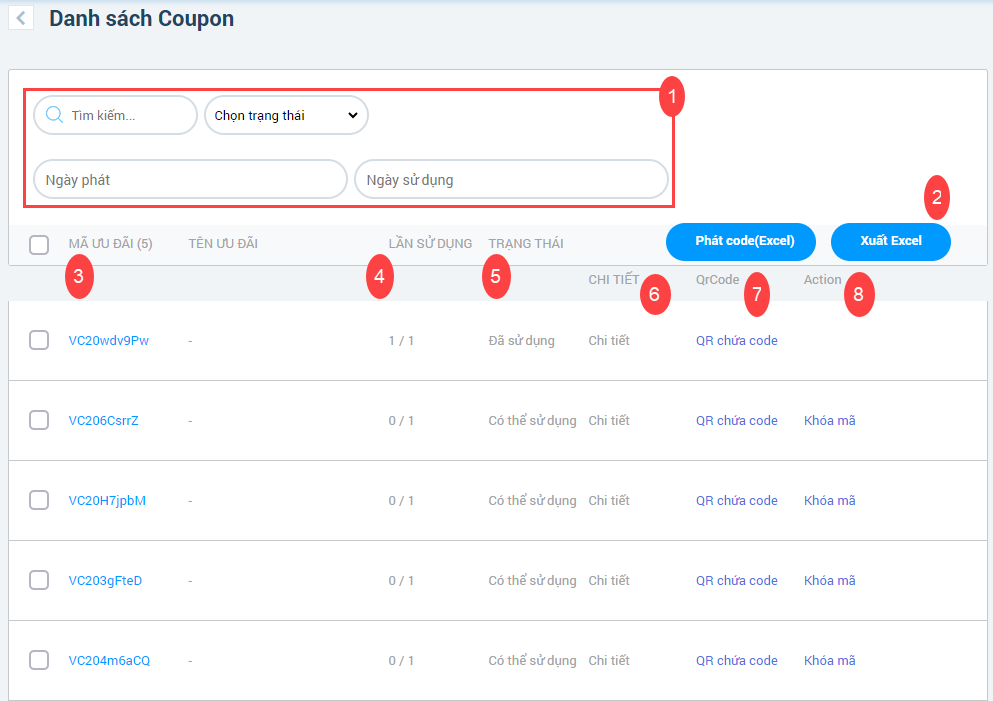
Task: Check the box for VC203gFteD
Action: coord(39,580)
